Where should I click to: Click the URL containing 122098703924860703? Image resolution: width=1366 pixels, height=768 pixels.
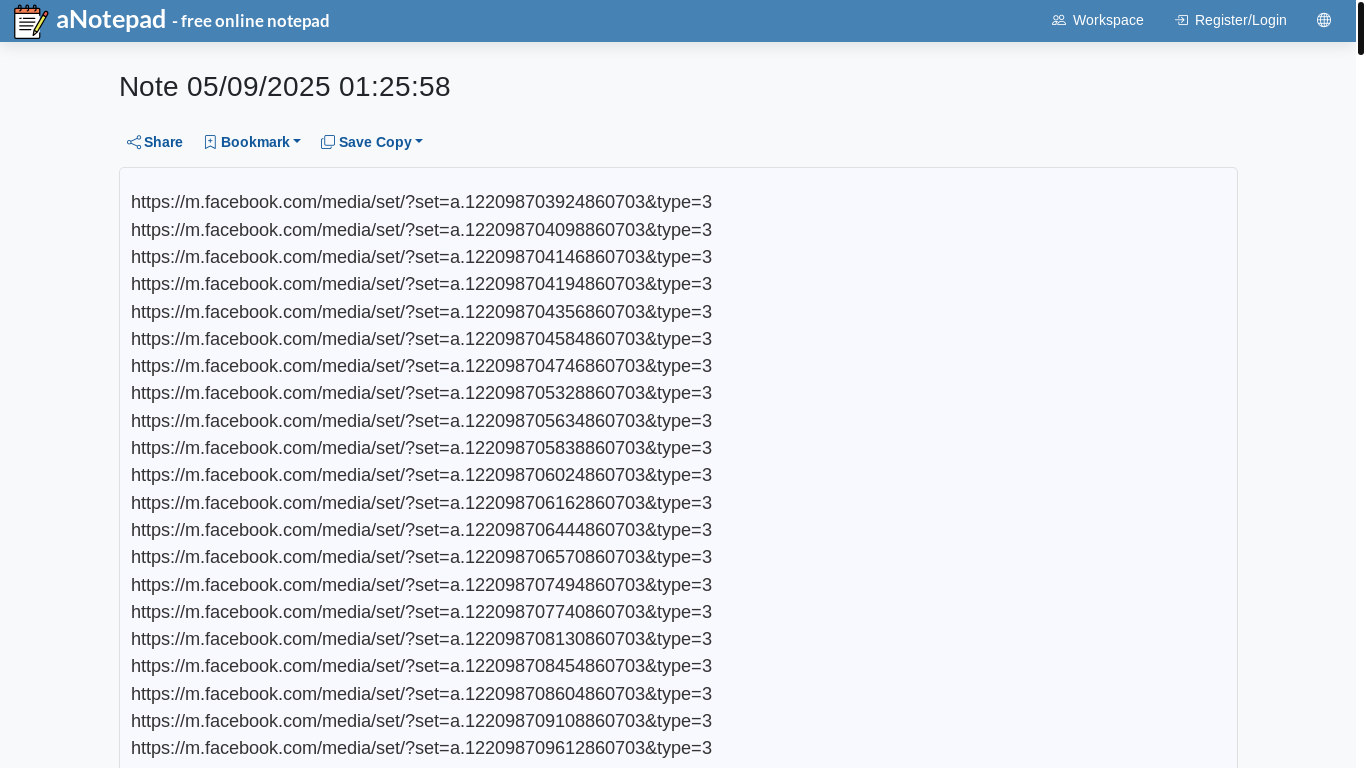click(421, 202)
